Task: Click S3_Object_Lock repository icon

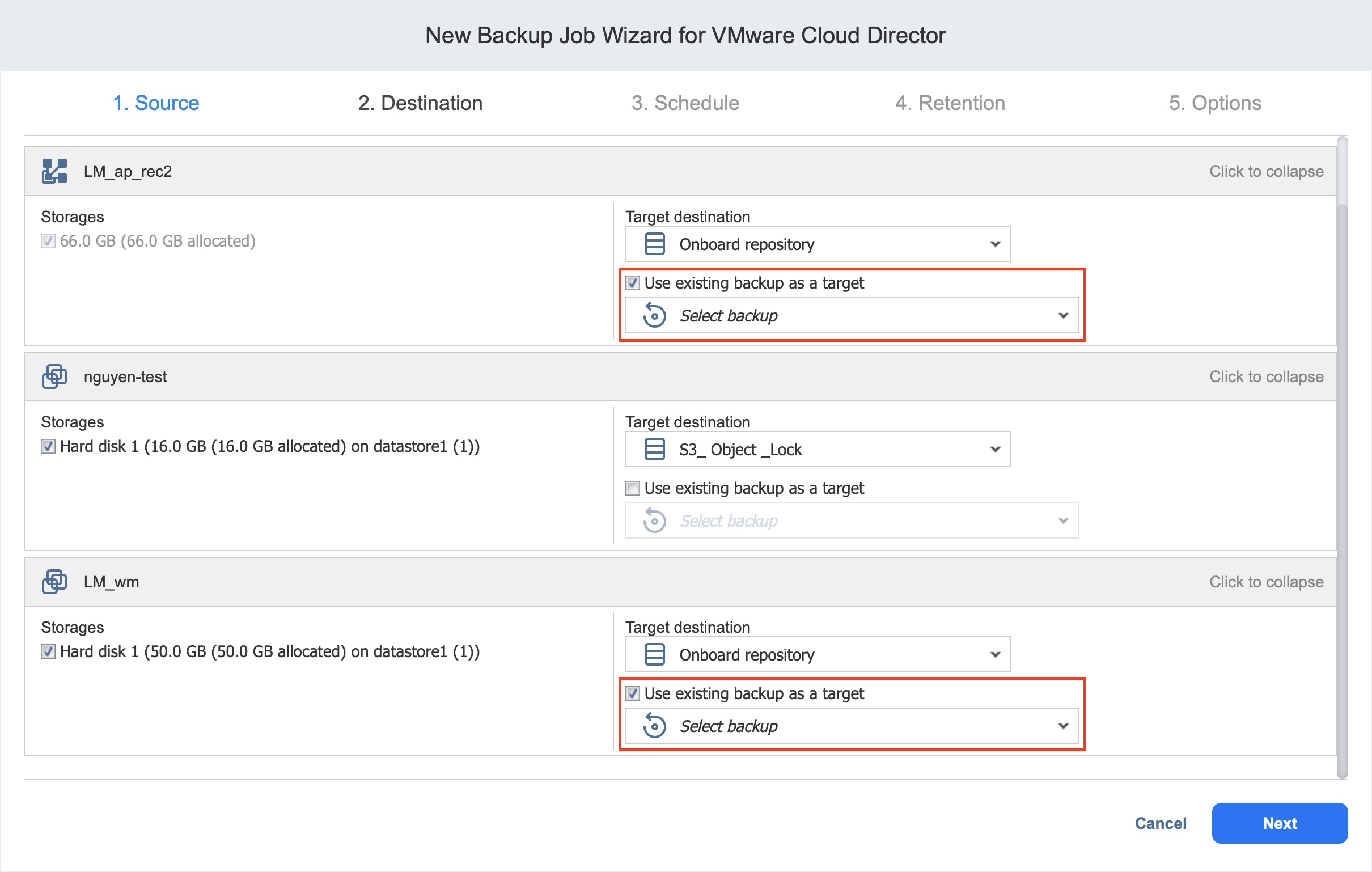Action: coord(654,449)
